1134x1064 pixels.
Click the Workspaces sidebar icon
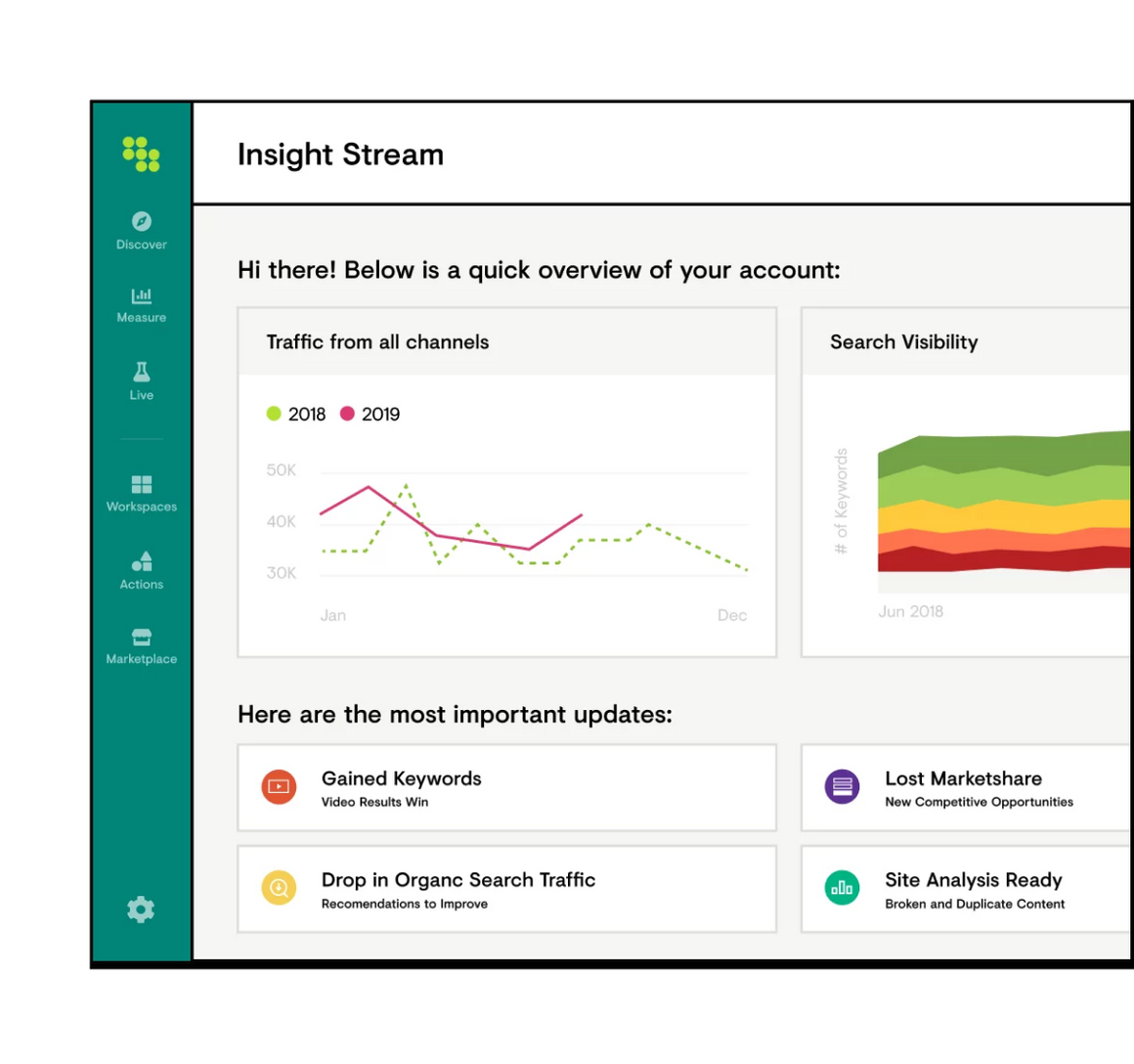coord(141,492)
